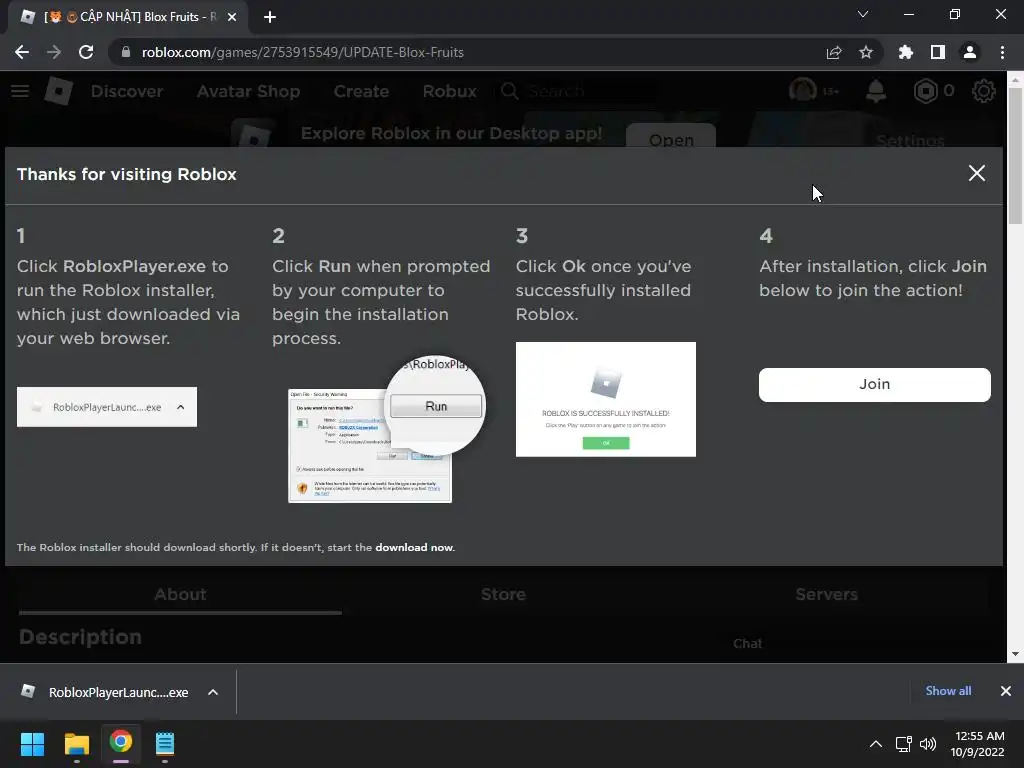The height and width of the screenshot is (768, 1024).
Task: Open the Avatar Shop
Action: [249, 91]
